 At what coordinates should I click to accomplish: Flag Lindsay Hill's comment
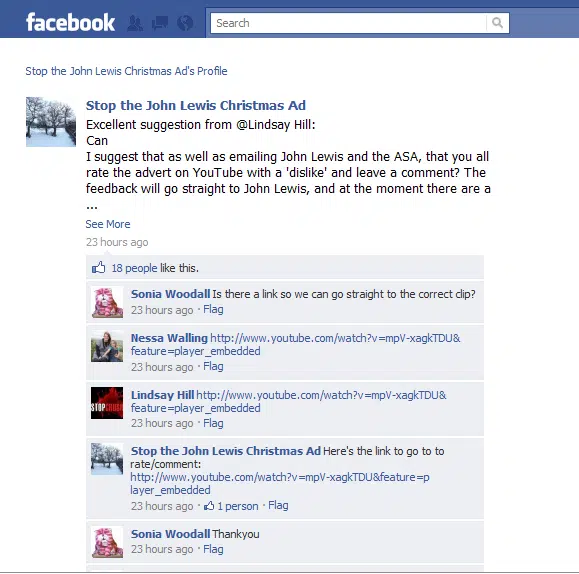[213, 423]
